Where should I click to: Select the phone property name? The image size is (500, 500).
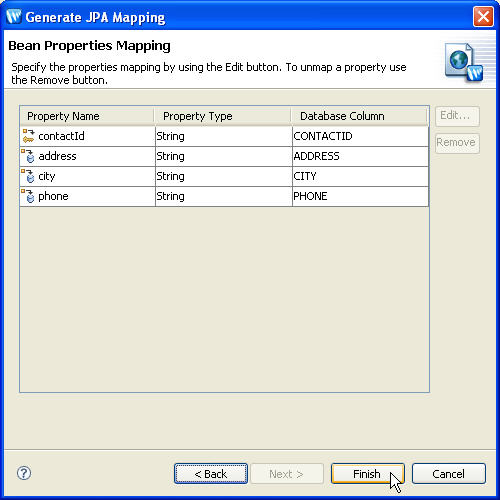(53, 196)
